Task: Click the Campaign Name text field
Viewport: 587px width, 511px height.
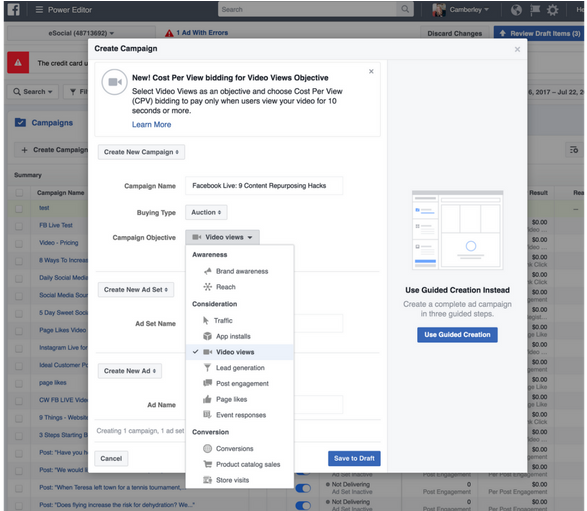Action: tap(264, 186)
